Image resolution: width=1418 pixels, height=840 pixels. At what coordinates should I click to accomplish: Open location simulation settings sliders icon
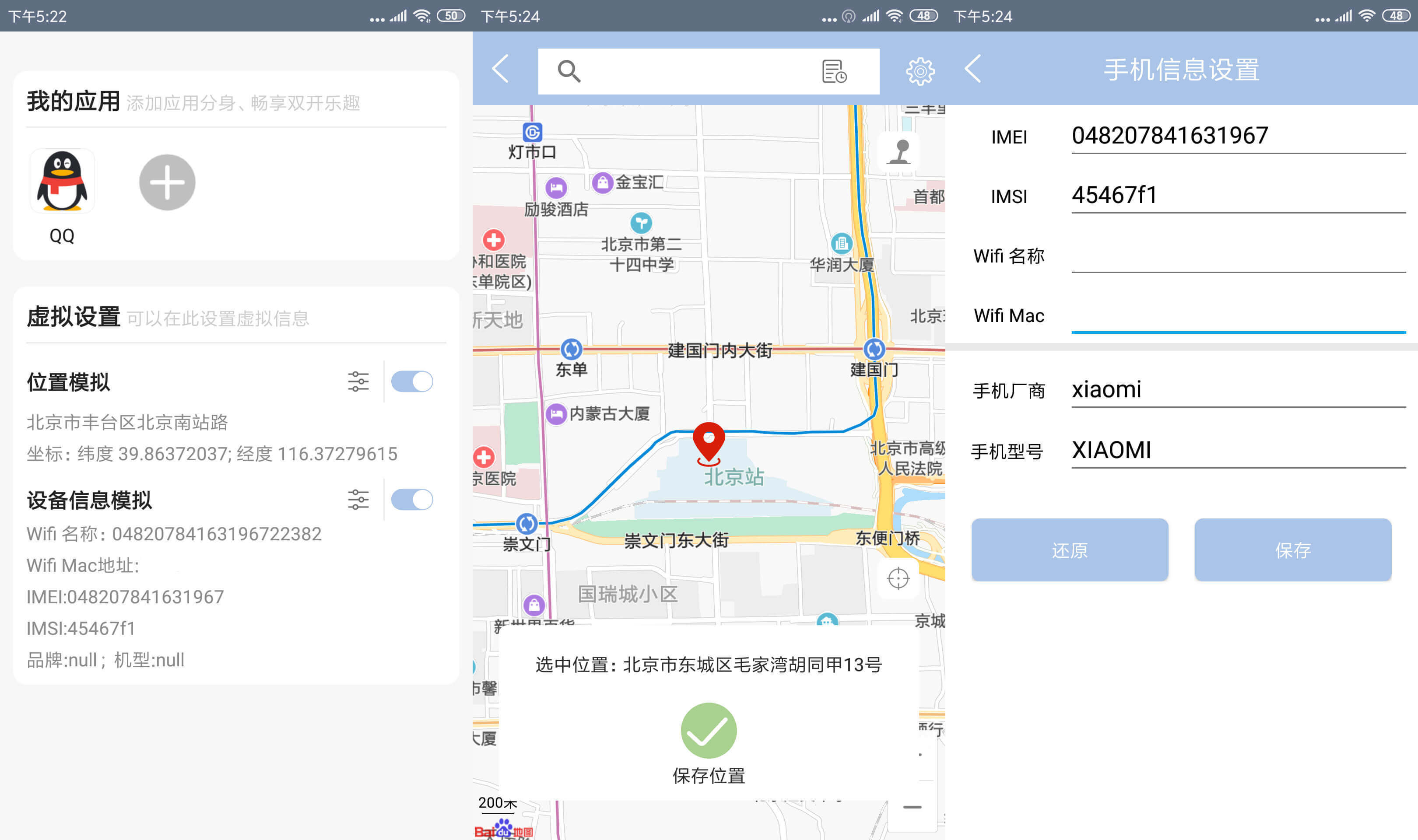[358, 381]
